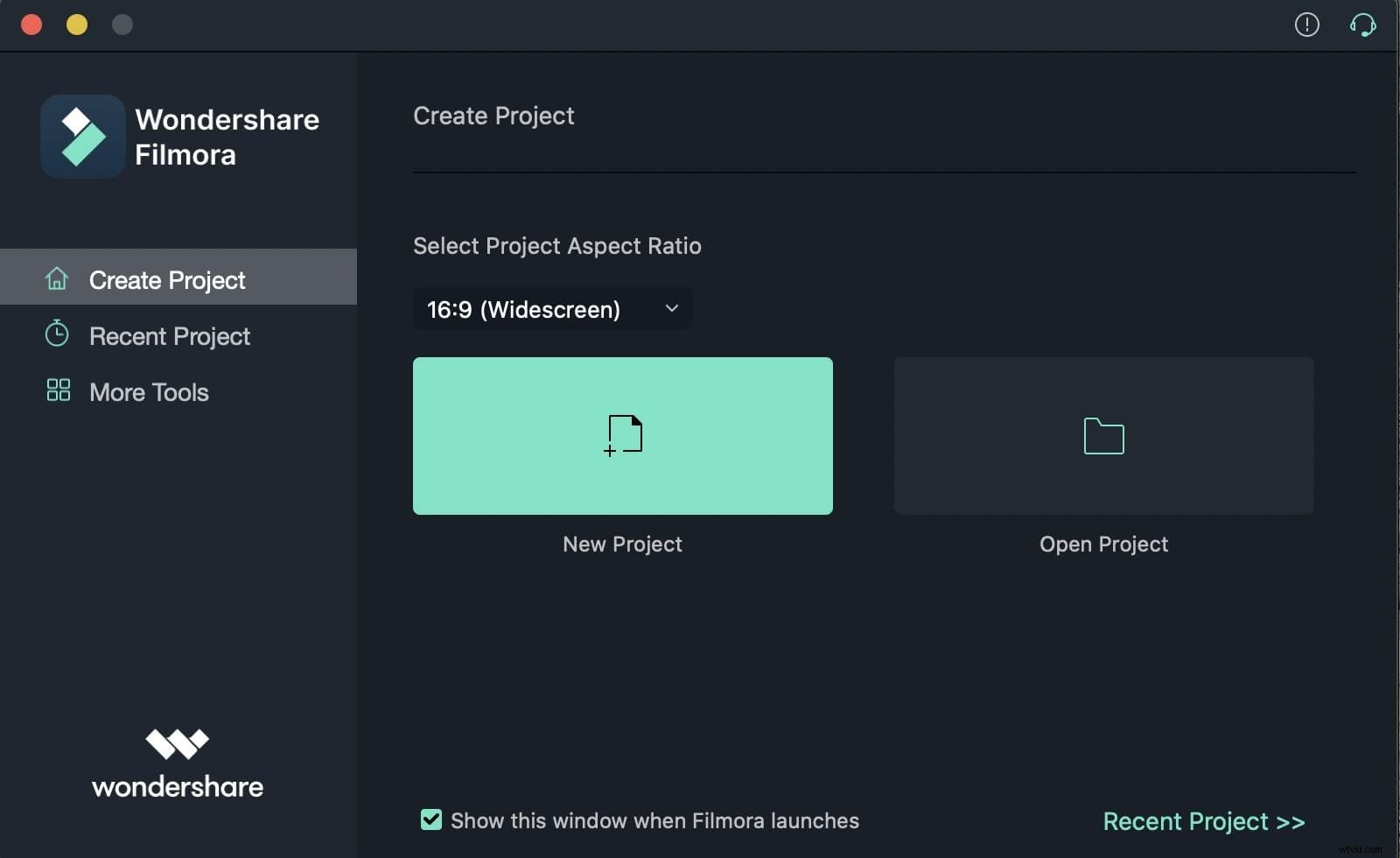
Task: Expand the 16:9 Widescreen selector
Action: [x=551, y=308]
